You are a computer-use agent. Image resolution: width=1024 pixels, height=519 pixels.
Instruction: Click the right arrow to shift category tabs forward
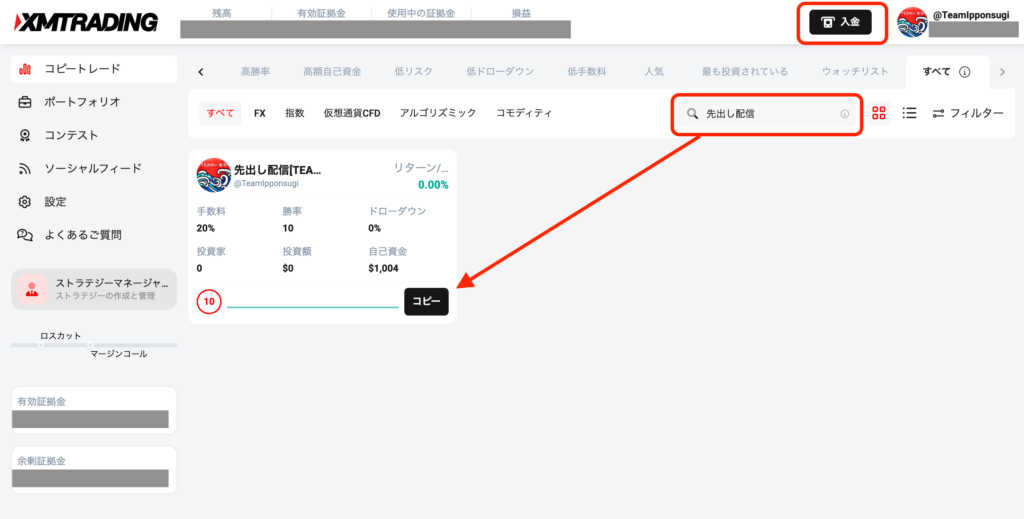1002,72
